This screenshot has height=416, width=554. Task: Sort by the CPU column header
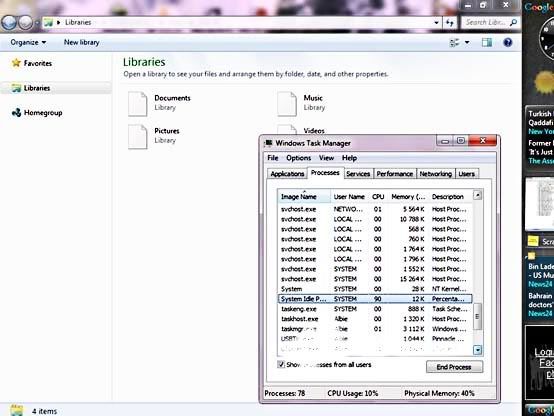(x=378, y=197)
